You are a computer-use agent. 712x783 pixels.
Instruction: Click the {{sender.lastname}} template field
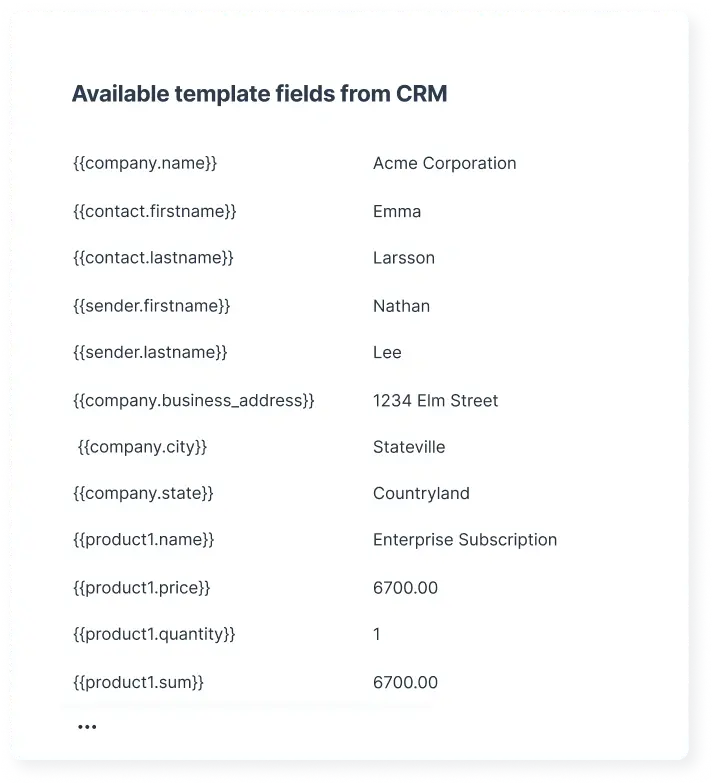[x=150, y=352]
